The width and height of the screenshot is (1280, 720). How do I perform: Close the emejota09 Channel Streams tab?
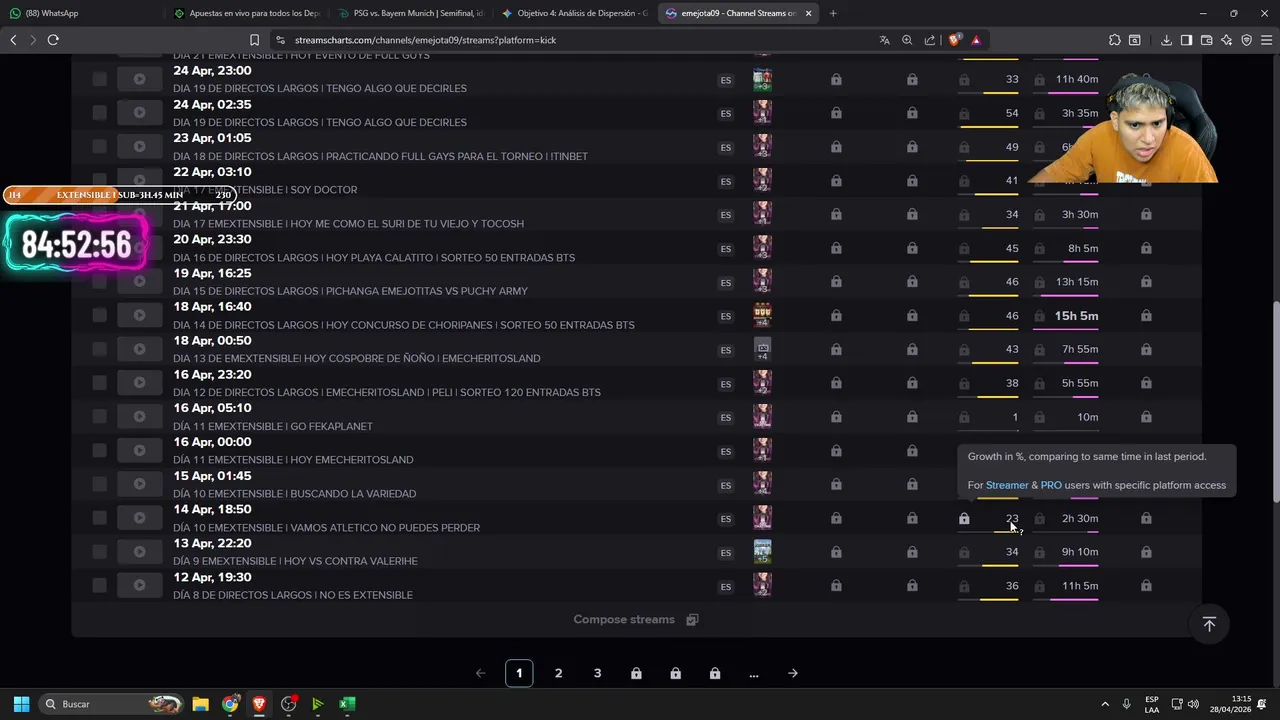click(808, 13)
